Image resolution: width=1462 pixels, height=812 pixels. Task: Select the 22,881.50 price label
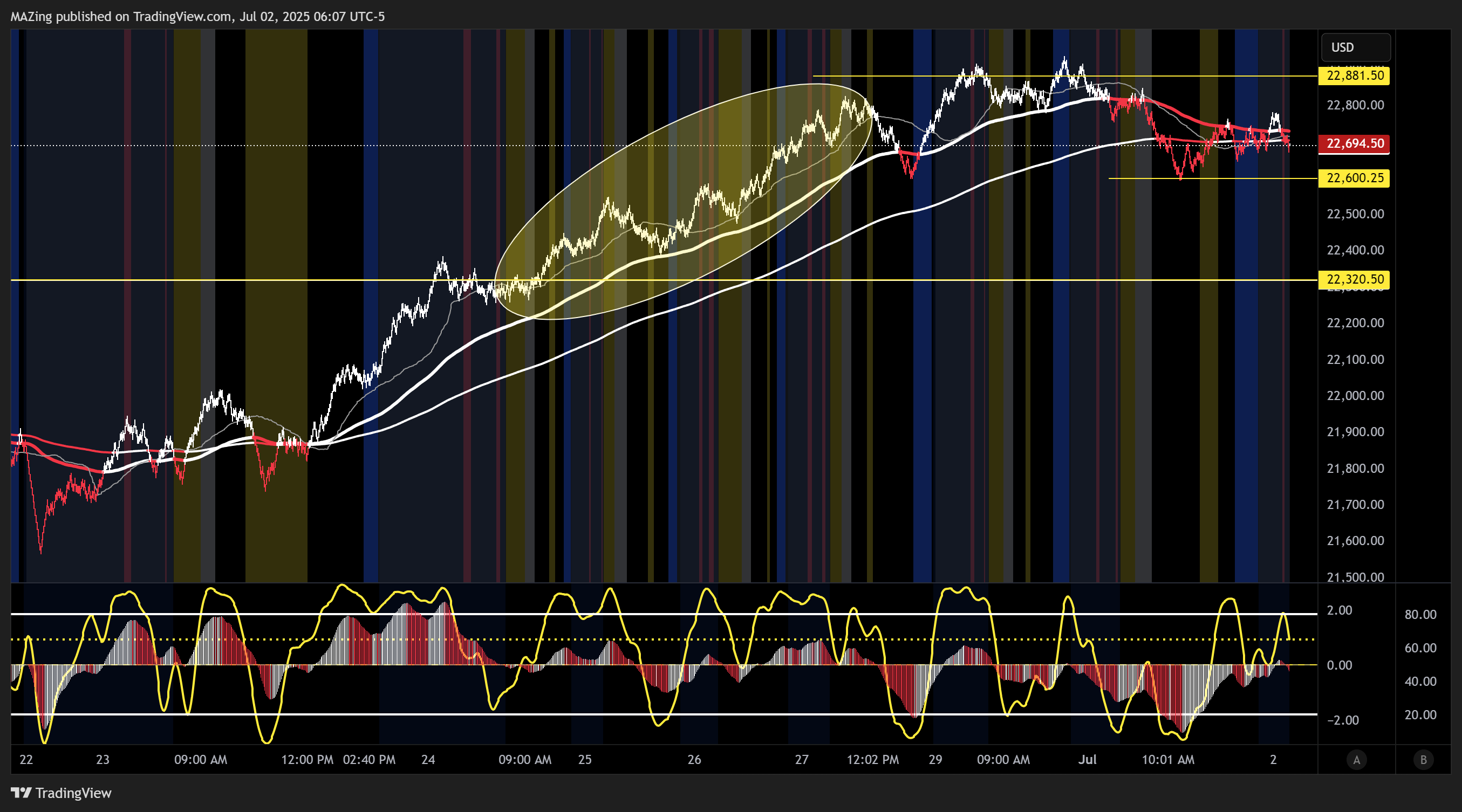click(x=1355, y=75)
